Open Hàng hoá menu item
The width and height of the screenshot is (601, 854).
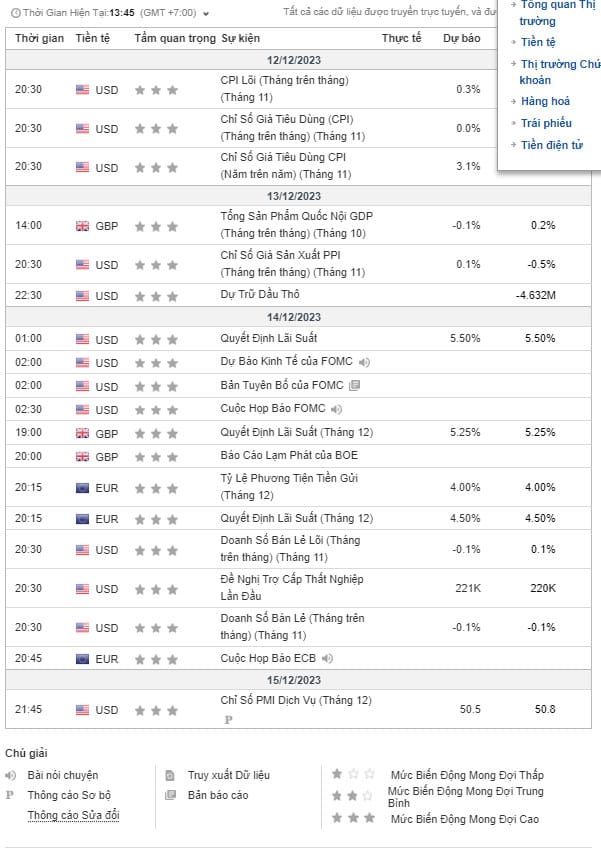point(545,102)
